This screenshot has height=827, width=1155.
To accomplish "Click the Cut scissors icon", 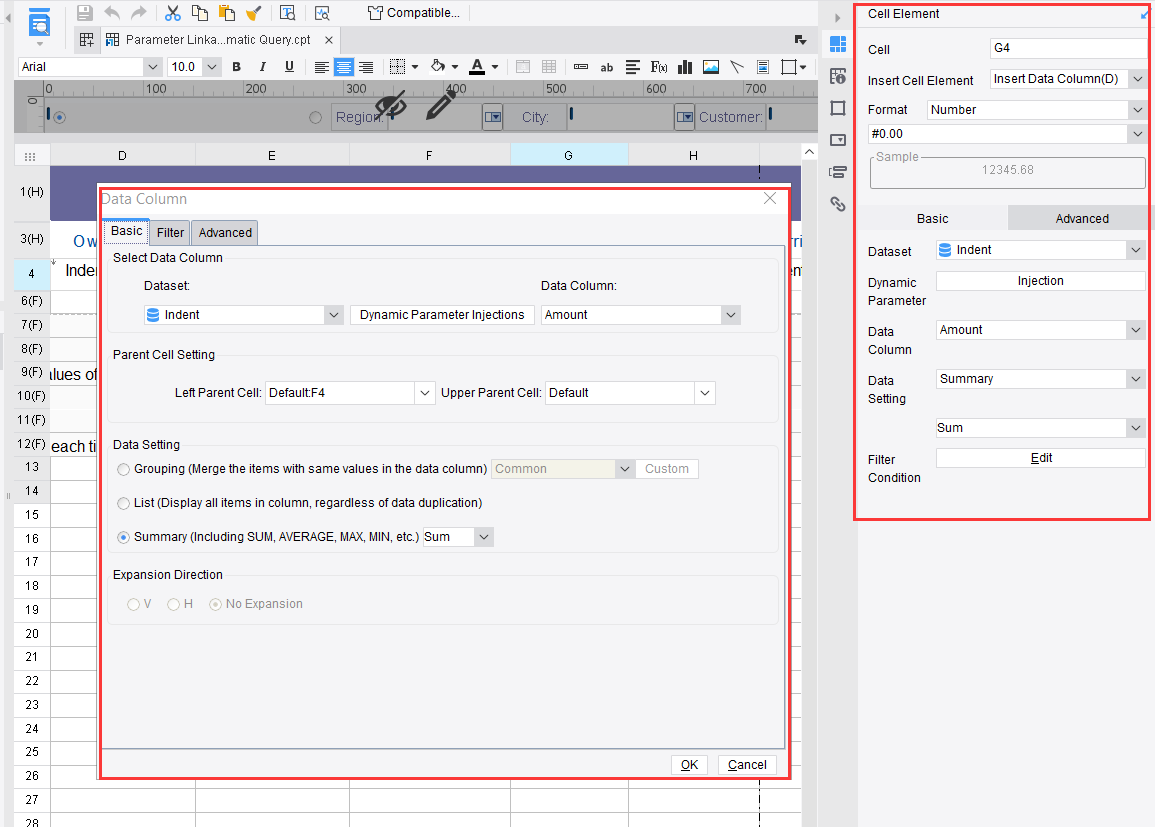I will [x=172, y=14].
